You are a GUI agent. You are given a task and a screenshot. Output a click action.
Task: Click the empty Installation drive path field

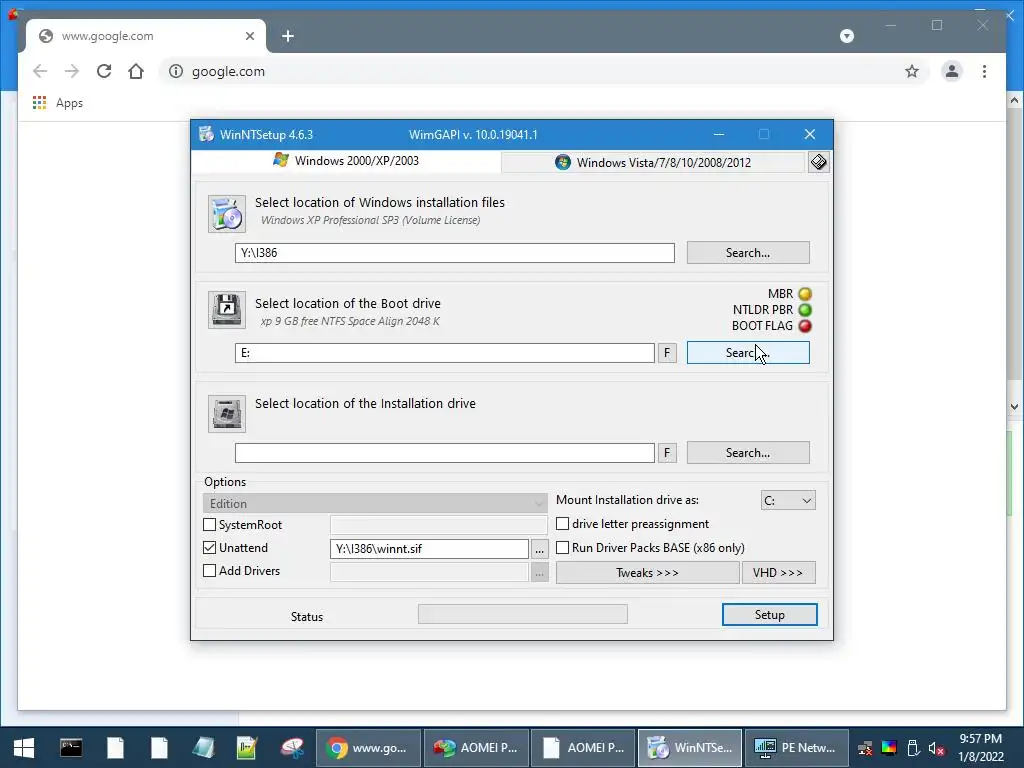[x=445, y=453]
